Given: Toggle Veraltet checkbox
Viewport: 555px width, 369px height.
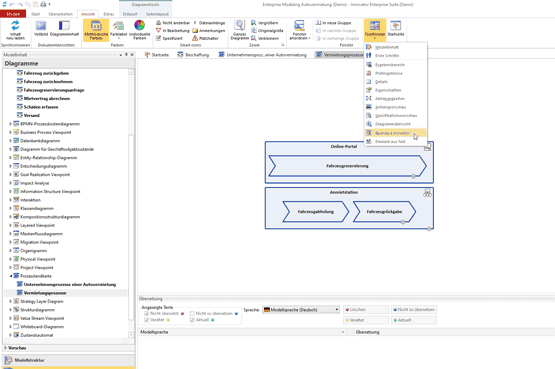Looking at the screenshot, I should [147, 320].
